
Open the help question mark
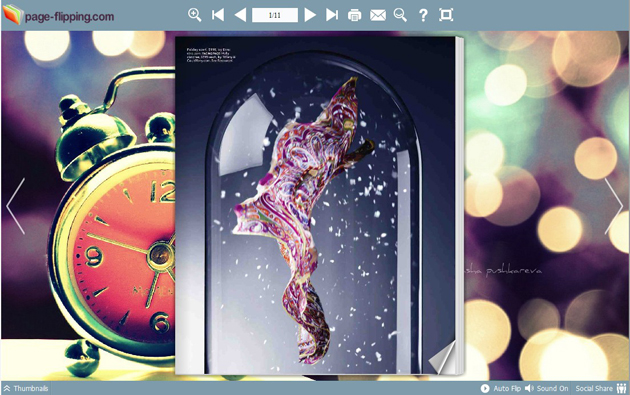point(423,15)
